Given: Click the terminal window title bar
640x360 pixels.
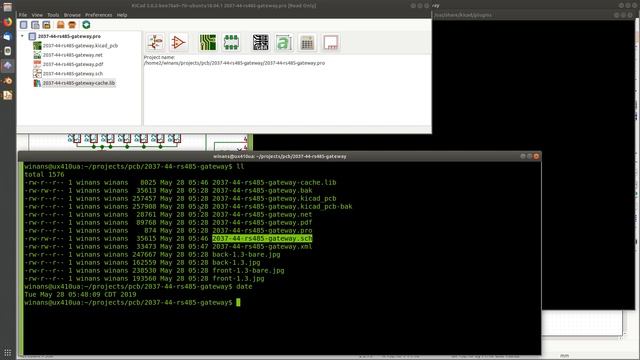Looking at the screenshot, I should tap(280, 156).
